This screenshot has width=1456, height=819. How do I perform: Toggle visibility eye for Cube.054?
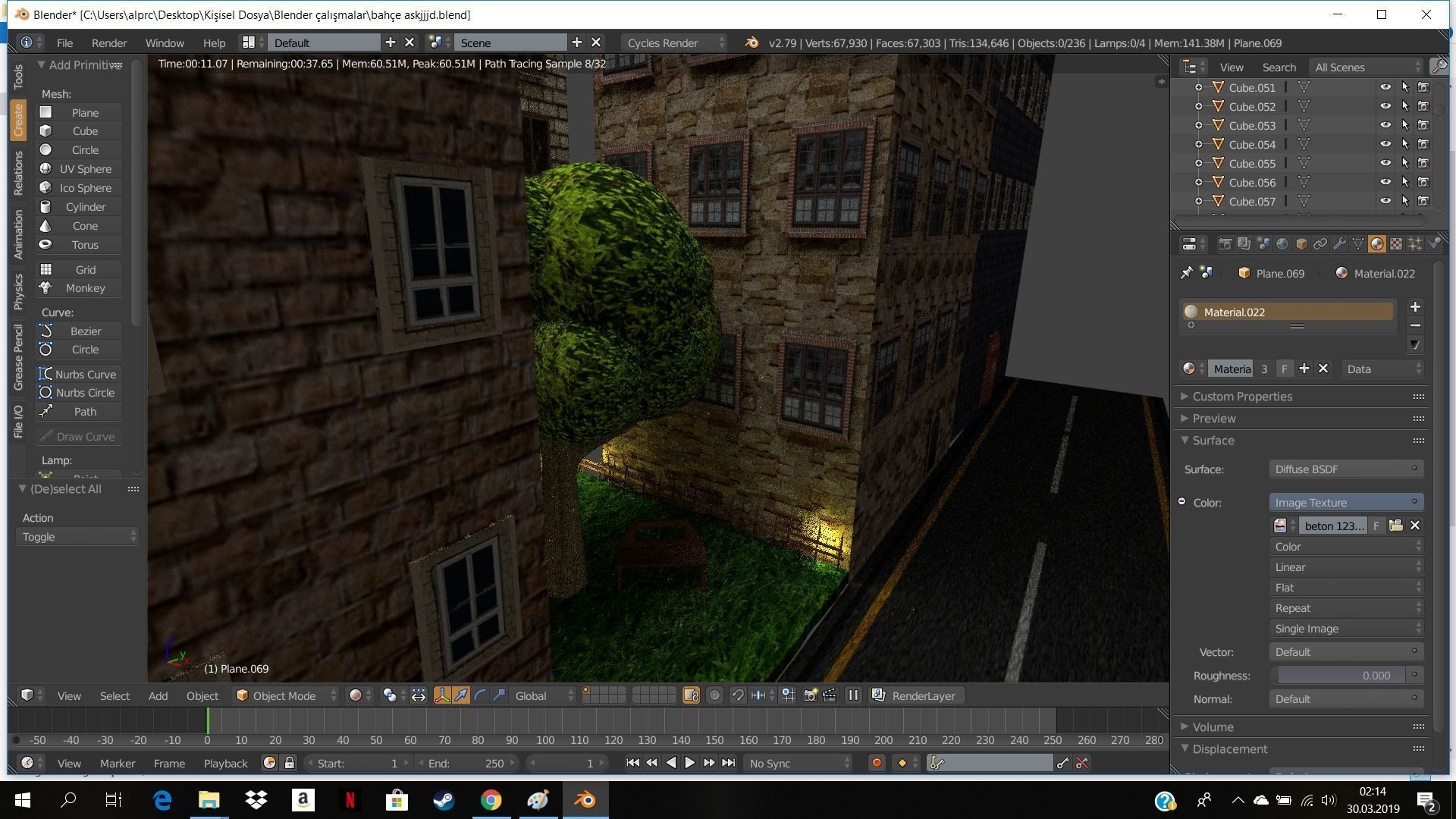pyautogui.click(x=1385, y=144)
